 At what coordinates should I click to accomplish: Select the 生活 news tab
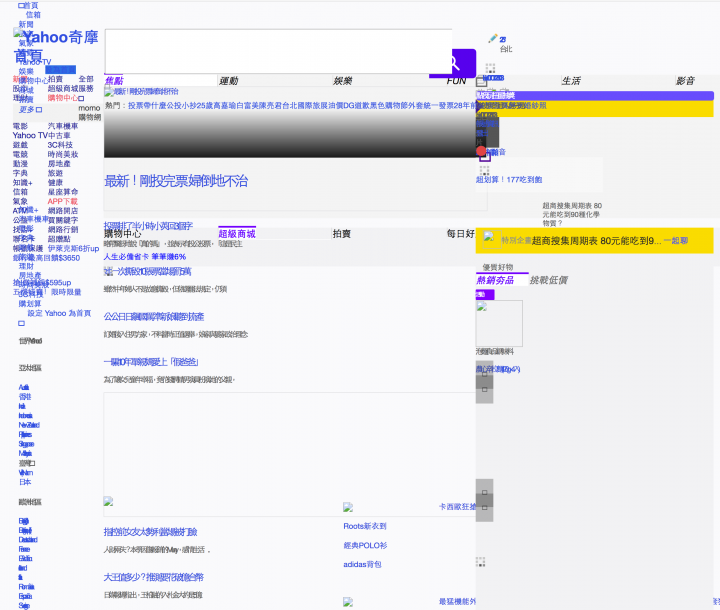[x=571, y=81]
